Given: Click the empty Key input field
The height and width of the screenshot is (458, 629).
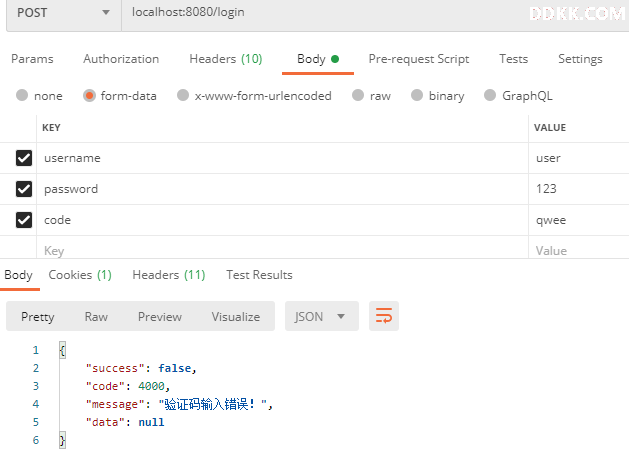Looking at the screenshot, I should (282, 251).
